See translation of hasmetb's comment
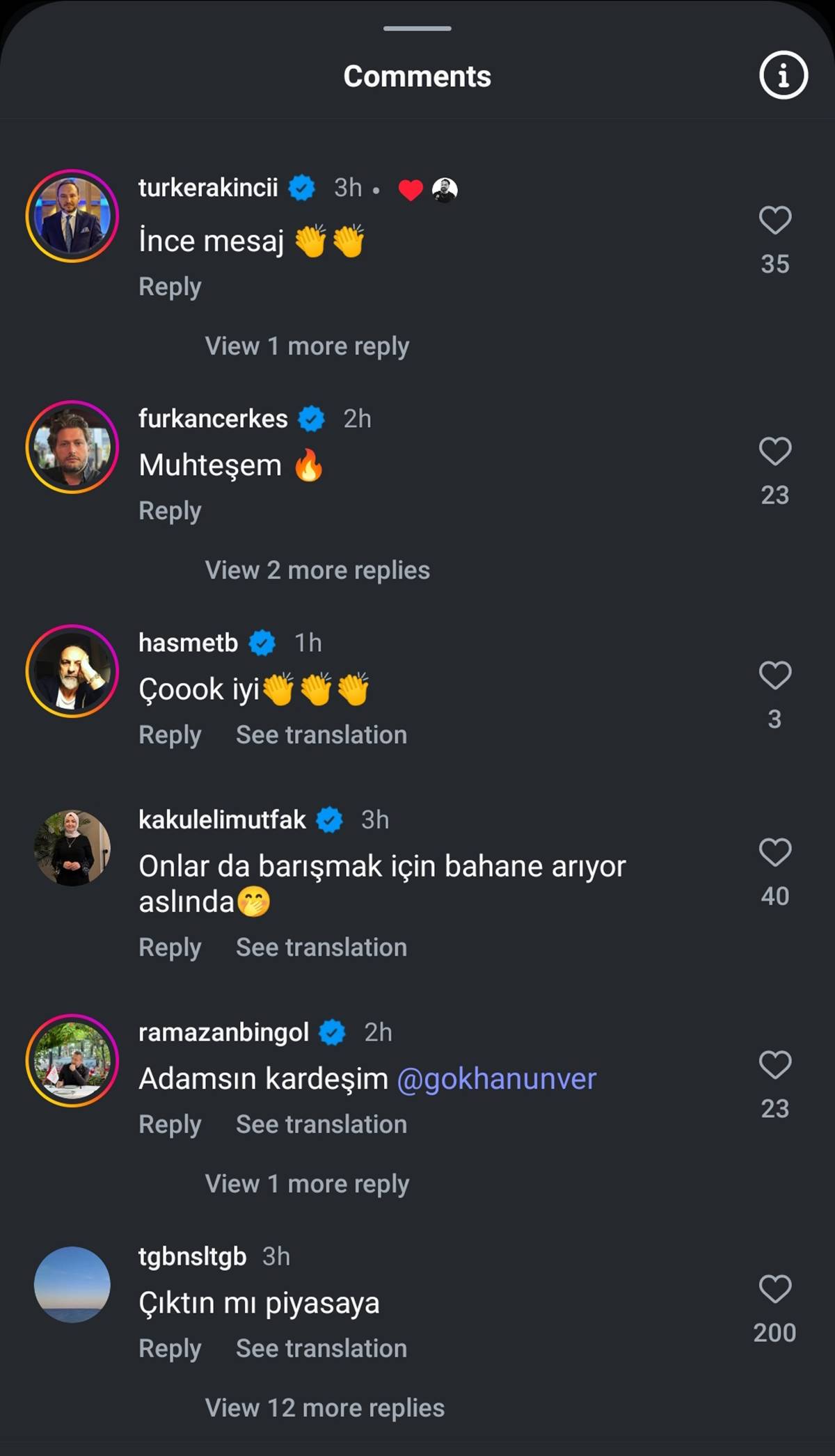Image resolution: width=835 pixels, height=1456 pixels. pyautogui.click(x=321, y=734)
